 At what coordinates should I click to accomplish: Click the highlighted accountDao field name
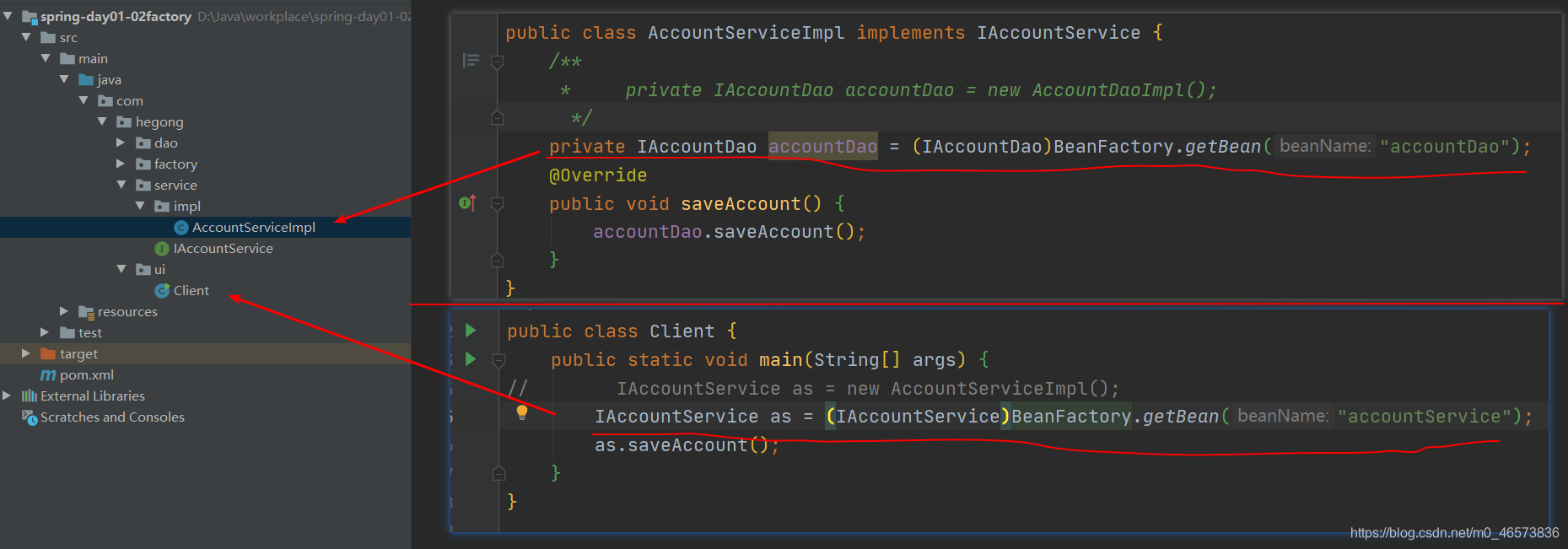click(822, 147)
